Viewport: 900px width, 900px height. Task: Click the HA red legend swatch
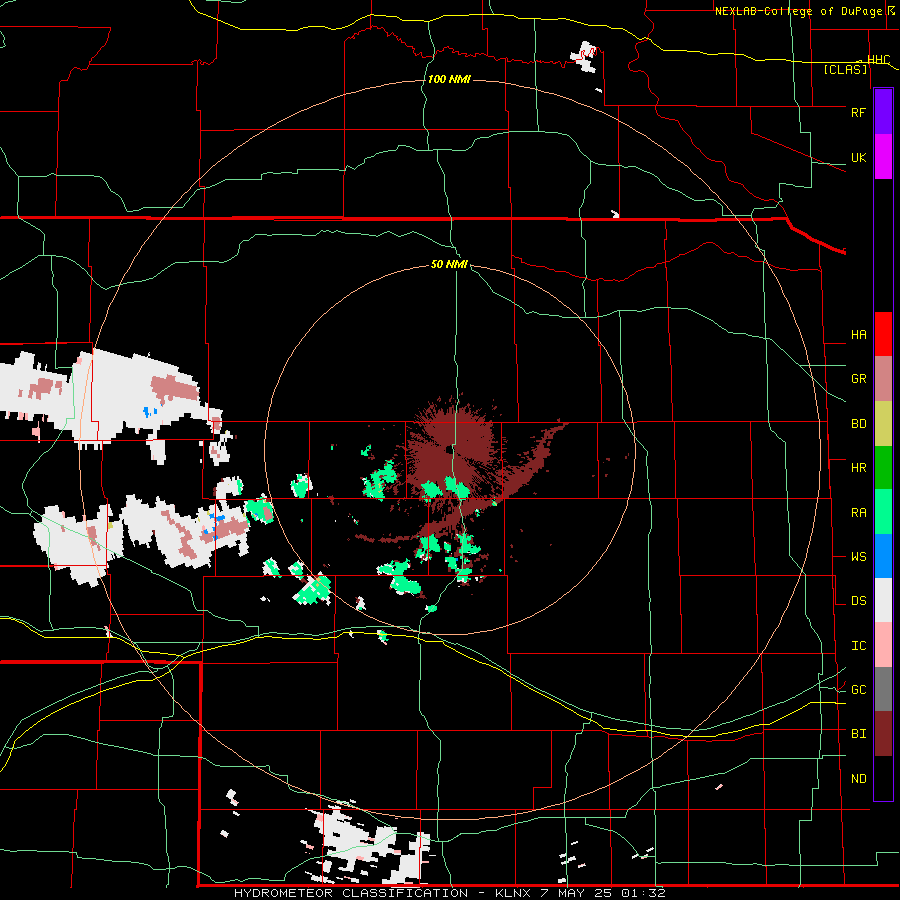pos(883,334)
